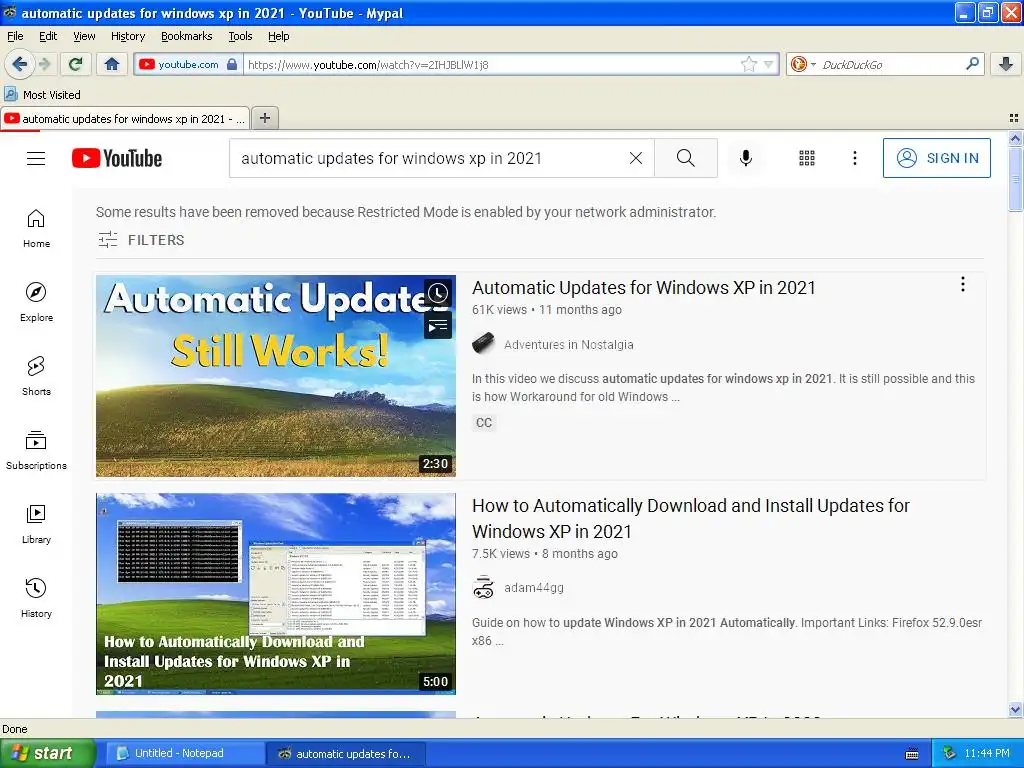Open the browser home page icon
The image size is (1024, 768).
112,64
